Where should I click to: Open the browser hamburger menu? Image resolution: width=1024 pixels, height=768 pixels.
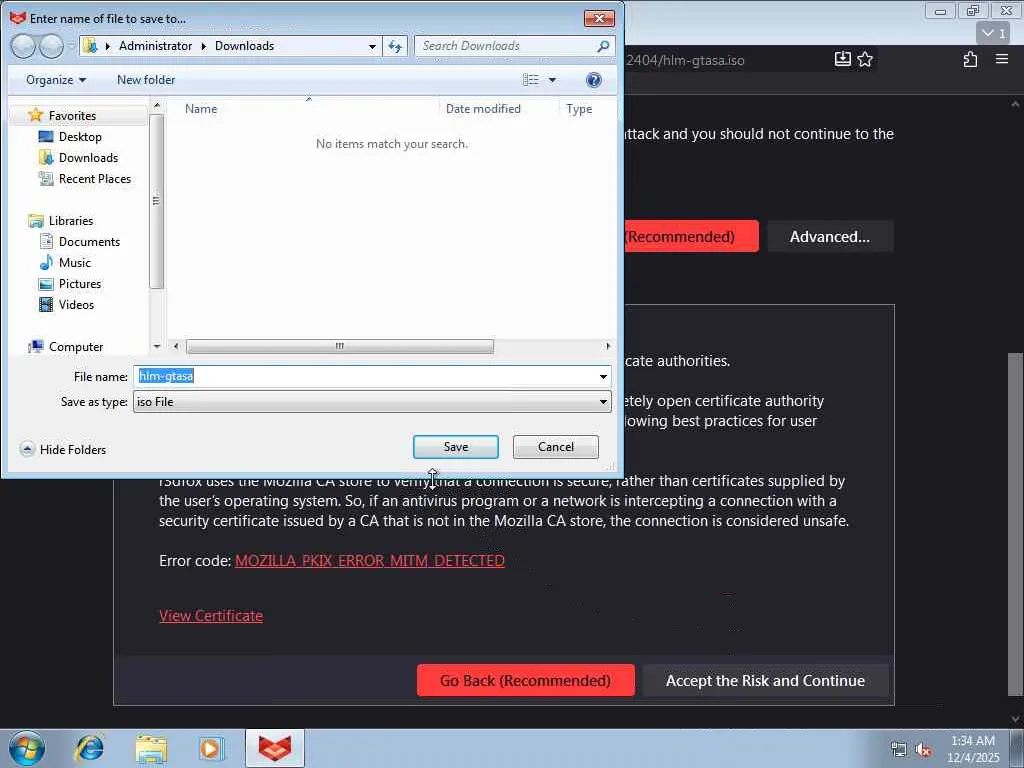[1002, 59]
